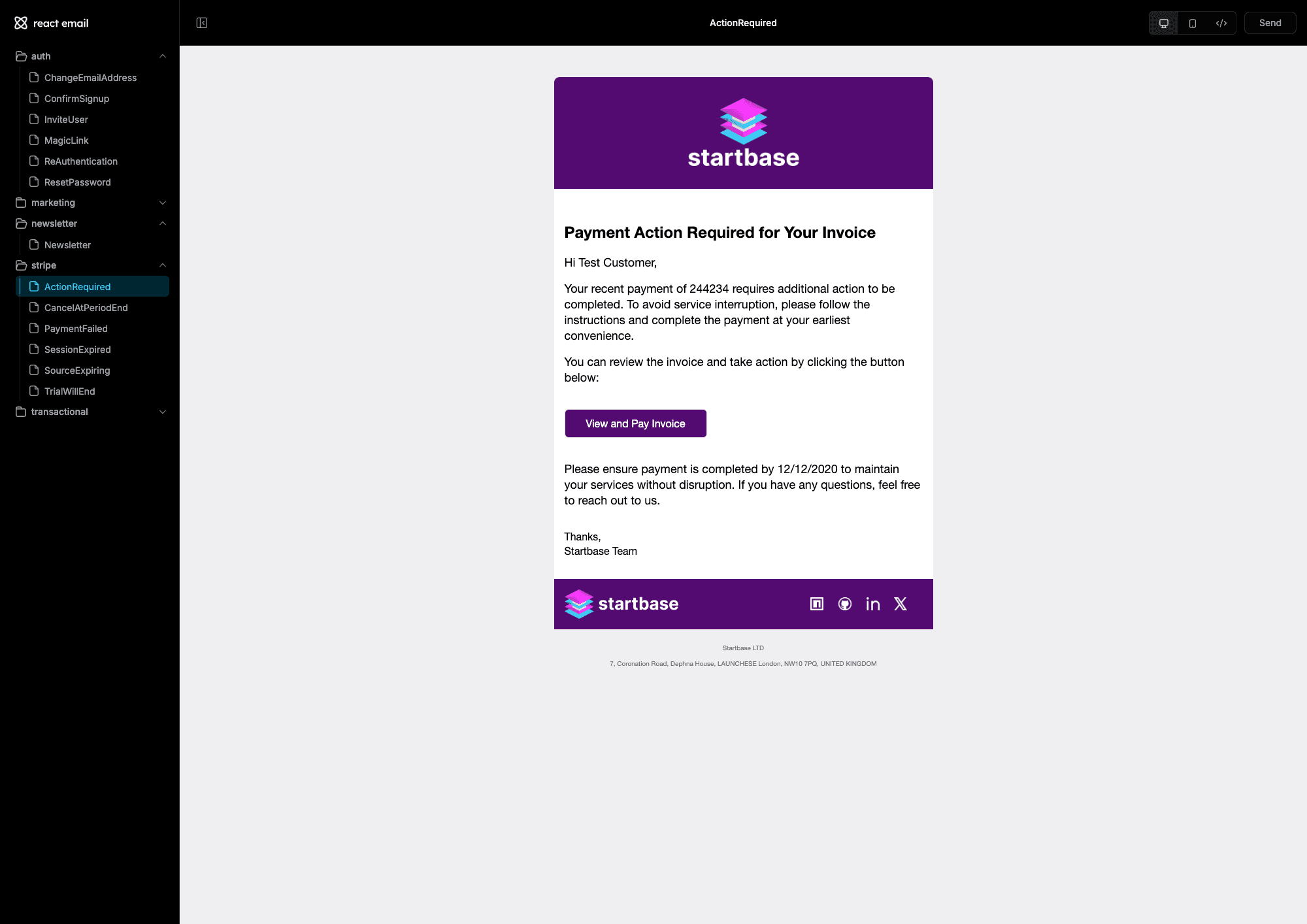Click the View and Pay Invoice button
The width and height of the screenshot is (1307, 924).
[x=635, y=422]
